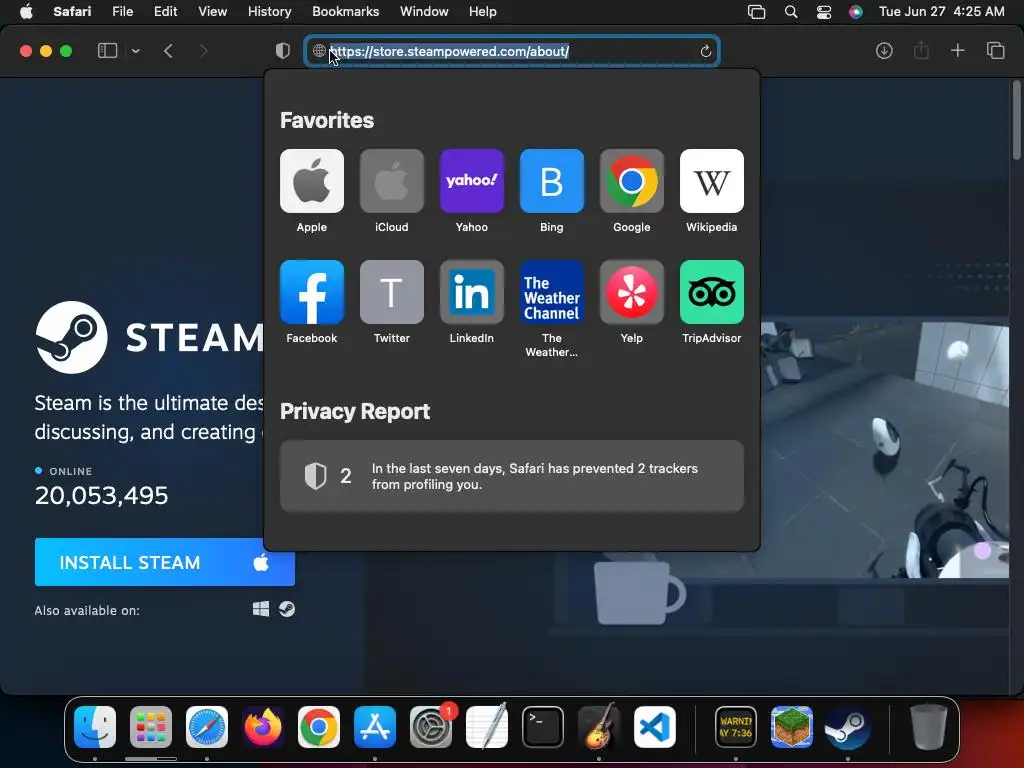Open the Window menu

point(424,12)
